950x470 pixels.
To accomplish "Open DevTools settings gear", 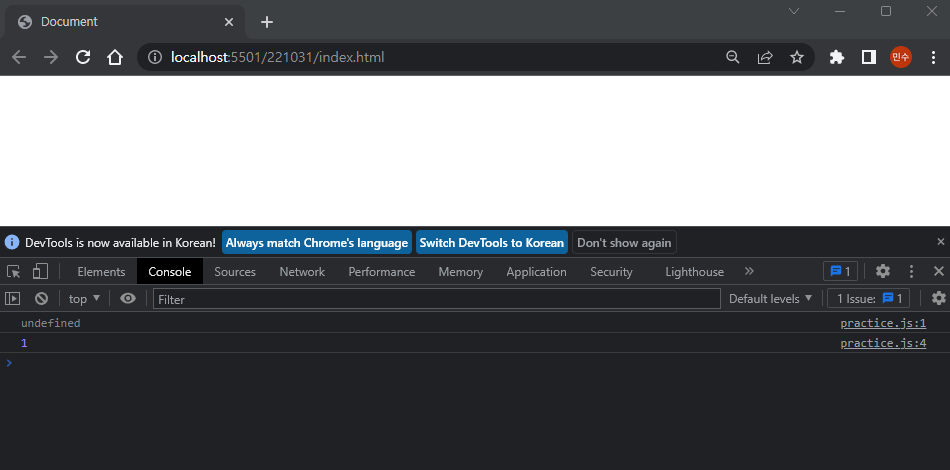I will (883, 271).
